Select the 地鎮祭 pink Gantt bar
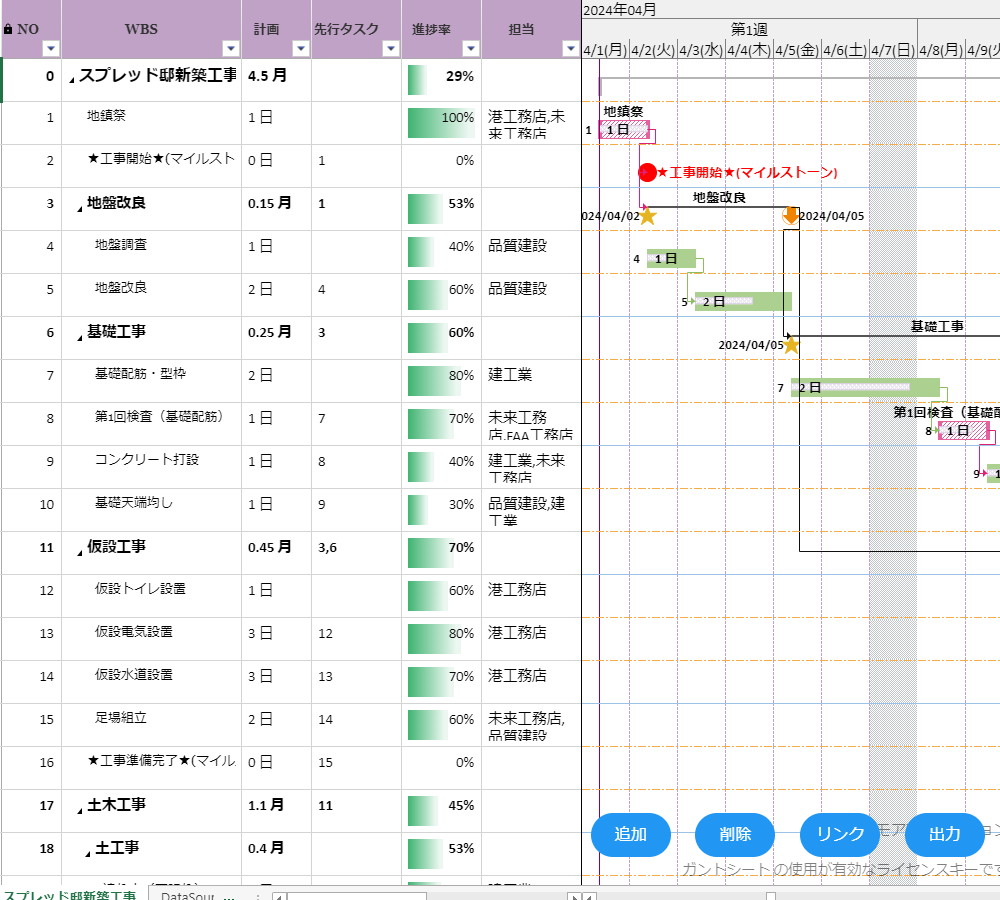 [624, 130]
